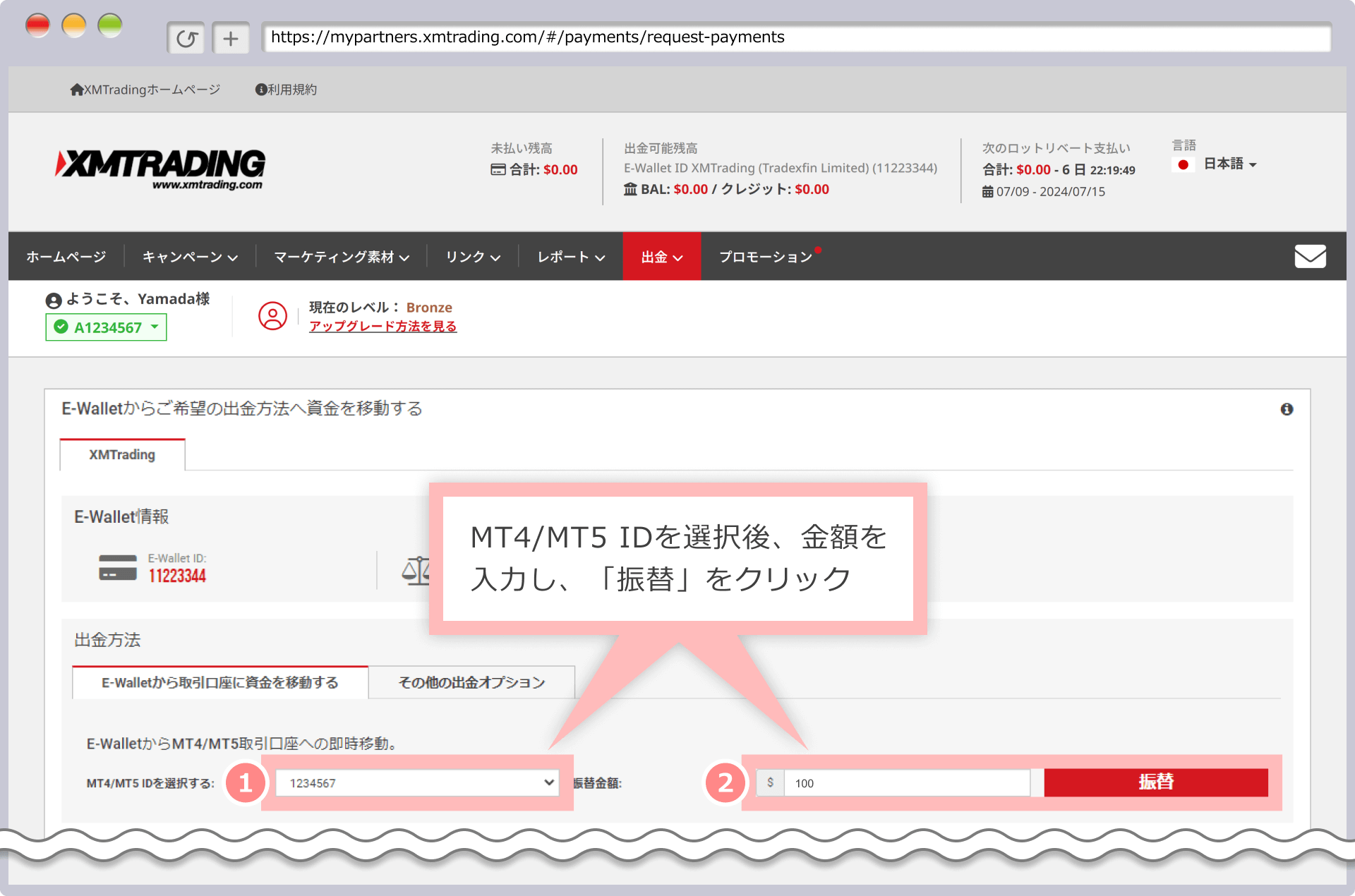This screenshot has width=1355, height=896.
Task: Click the card icon beside 未払い残高 合計
Action: point(498,169)
